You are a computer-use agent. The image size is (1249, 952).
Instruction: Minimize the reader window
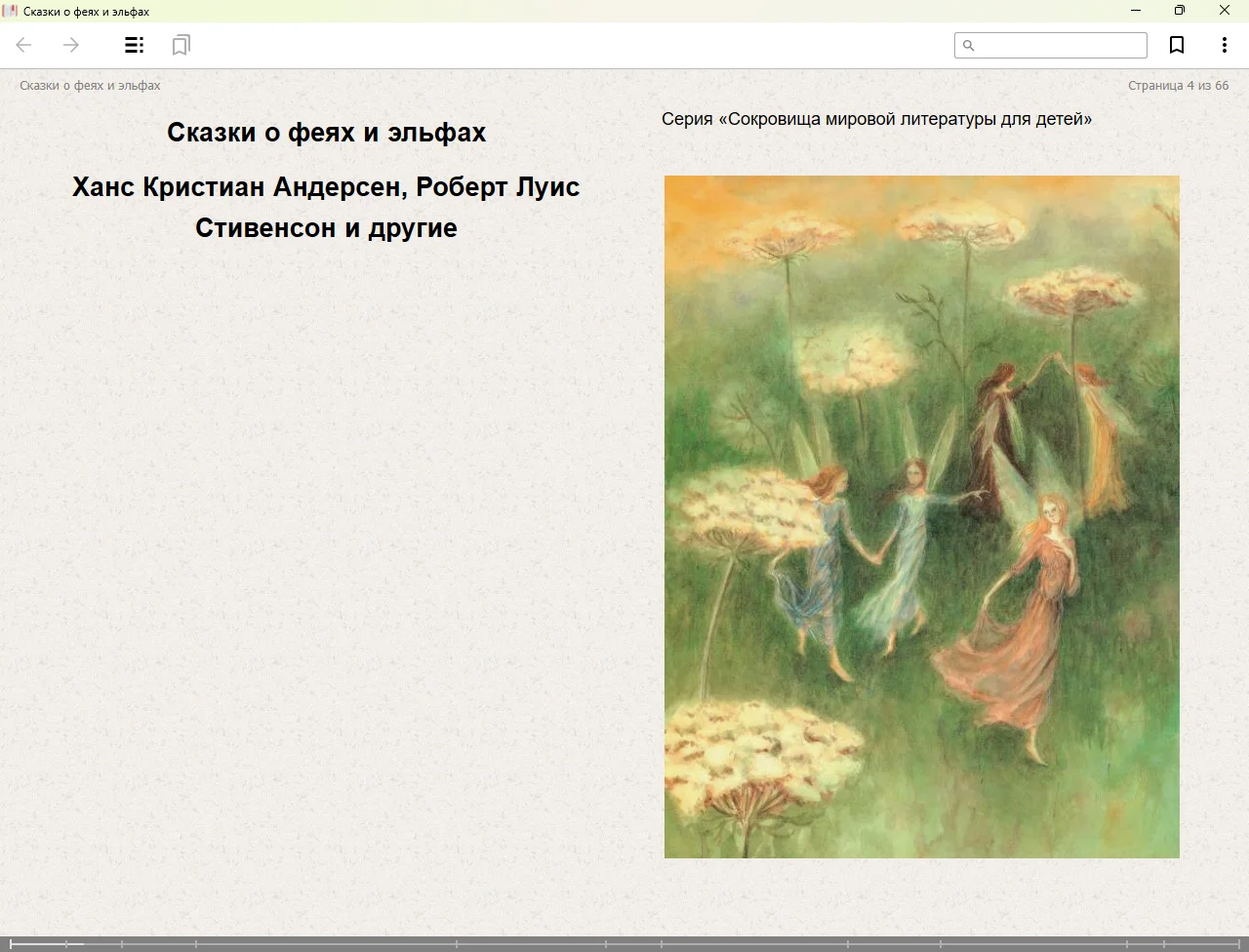[1135, 11]
